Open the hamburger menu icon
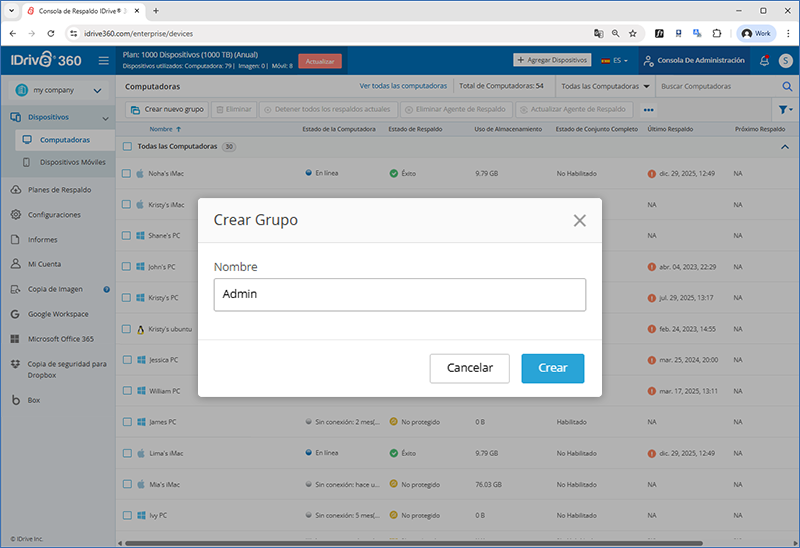The image size is (800, 548). click(x=104, y=61)
